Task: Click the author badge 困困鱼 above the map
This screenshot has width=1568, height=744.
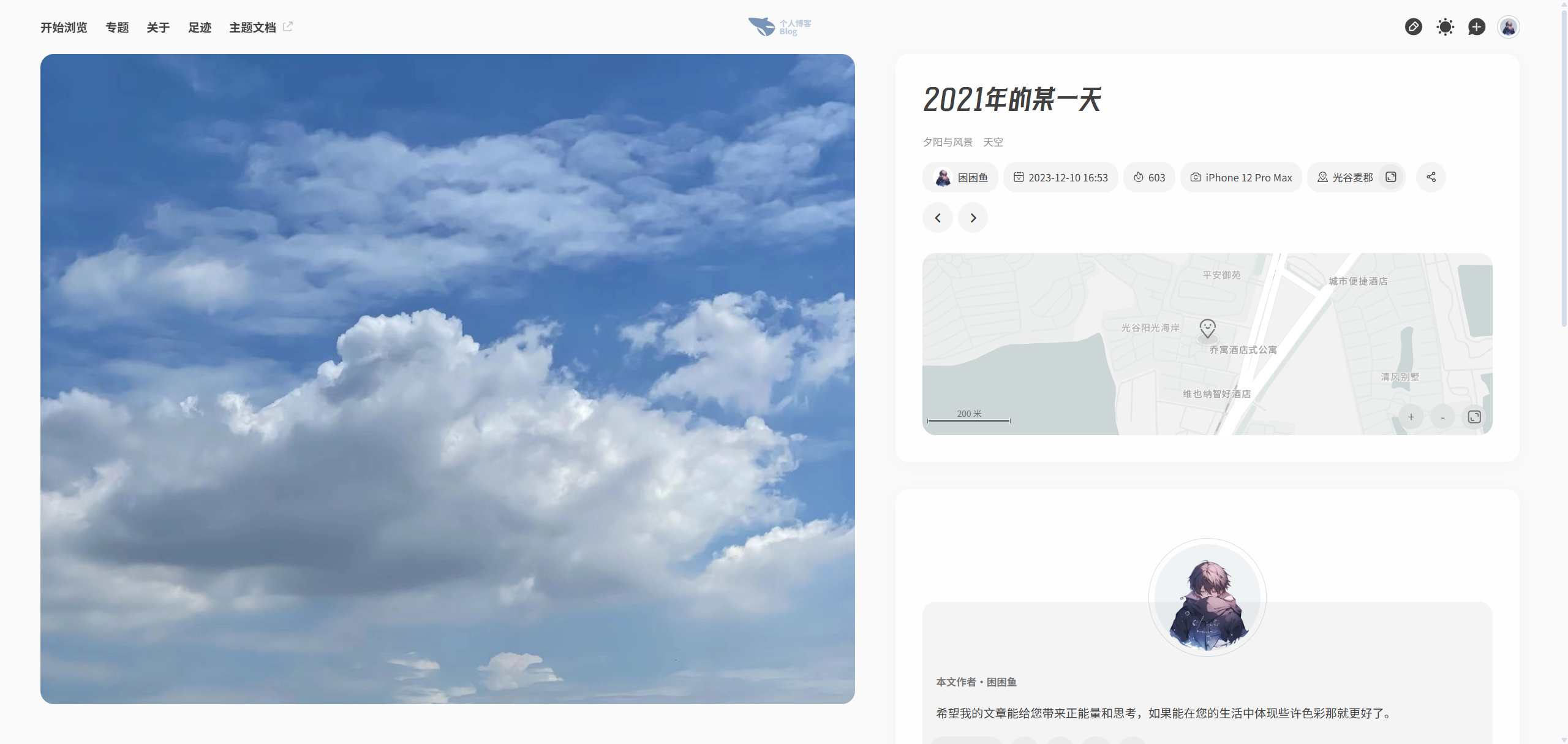Action: 960,177
